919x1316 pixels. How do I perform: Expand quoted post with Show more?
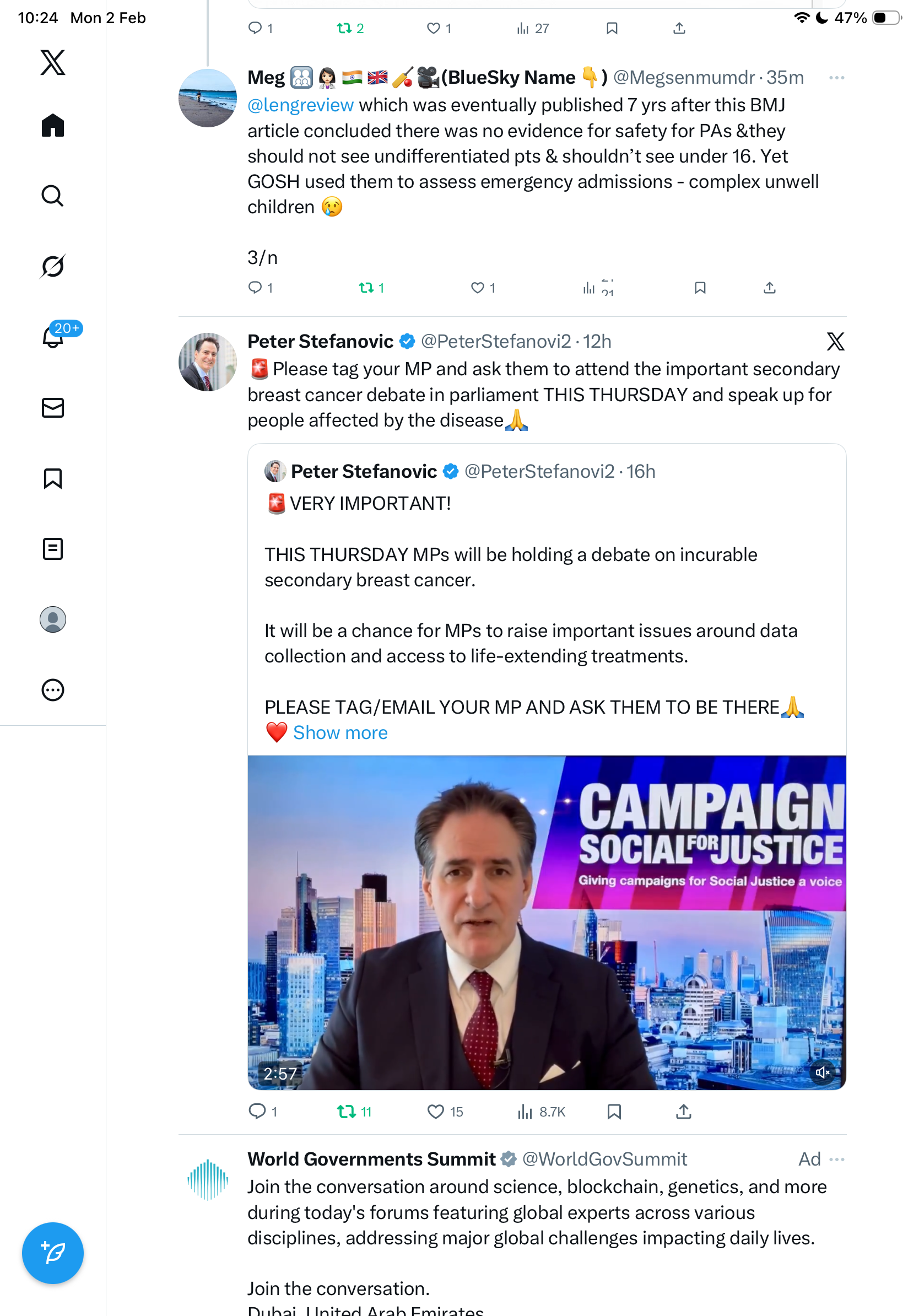coord(340,732)
